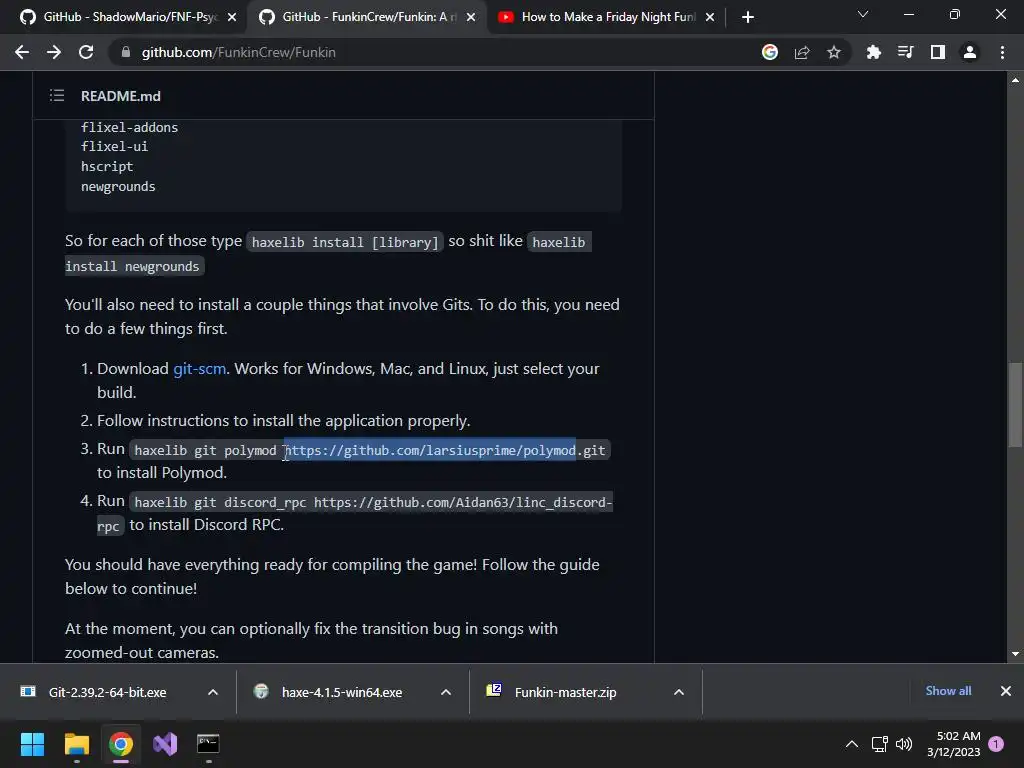Open clock and calendar 5:02 AM
Screen dimensions: 1024x768
(953, 744)
